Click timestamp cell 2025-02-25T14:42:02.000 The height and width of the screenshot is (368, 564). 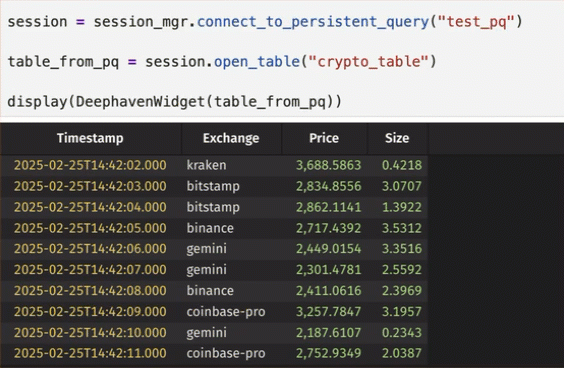[x=90, y=165]
